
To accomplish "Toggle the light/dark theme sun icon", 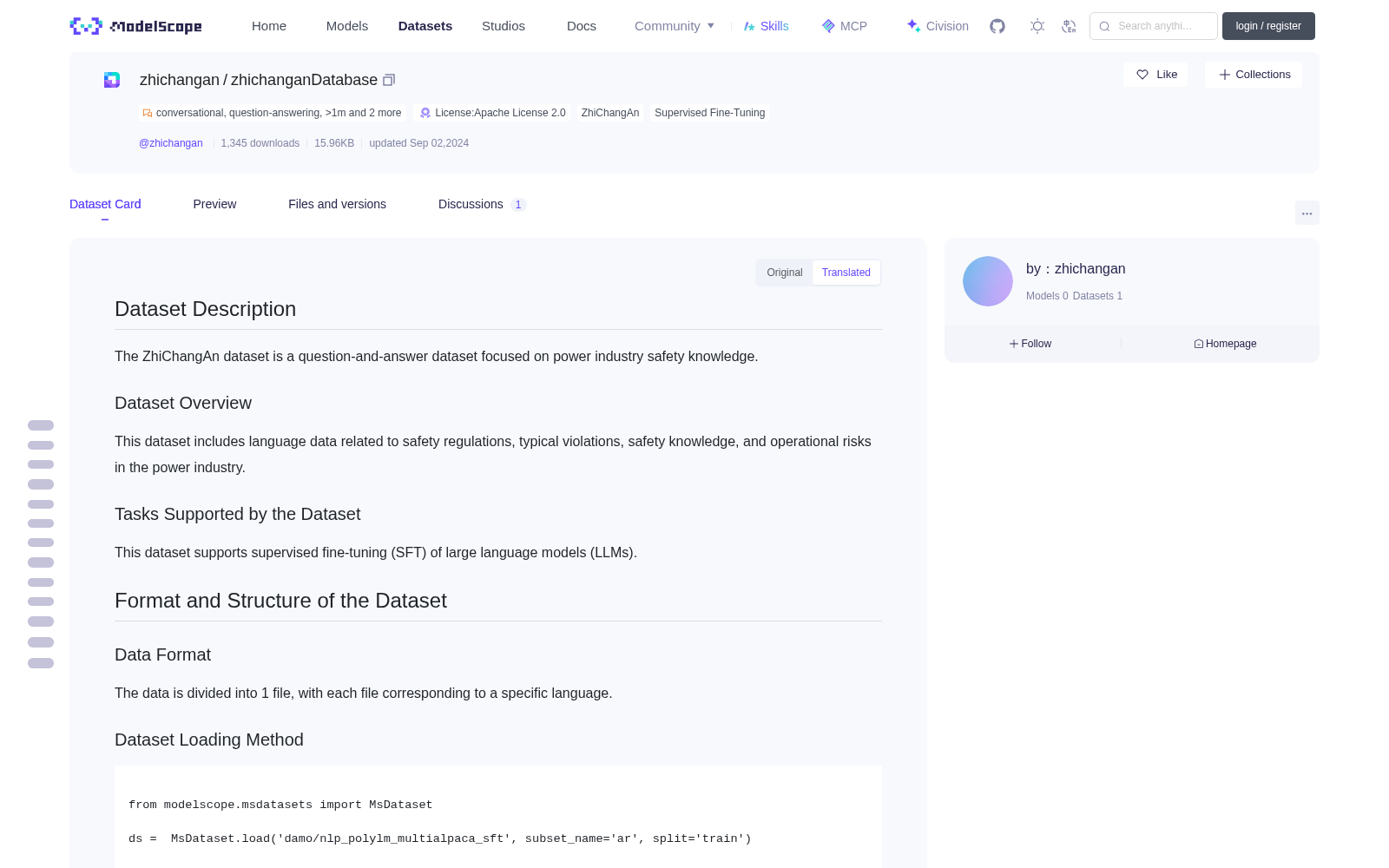I will pos(1037,26).
